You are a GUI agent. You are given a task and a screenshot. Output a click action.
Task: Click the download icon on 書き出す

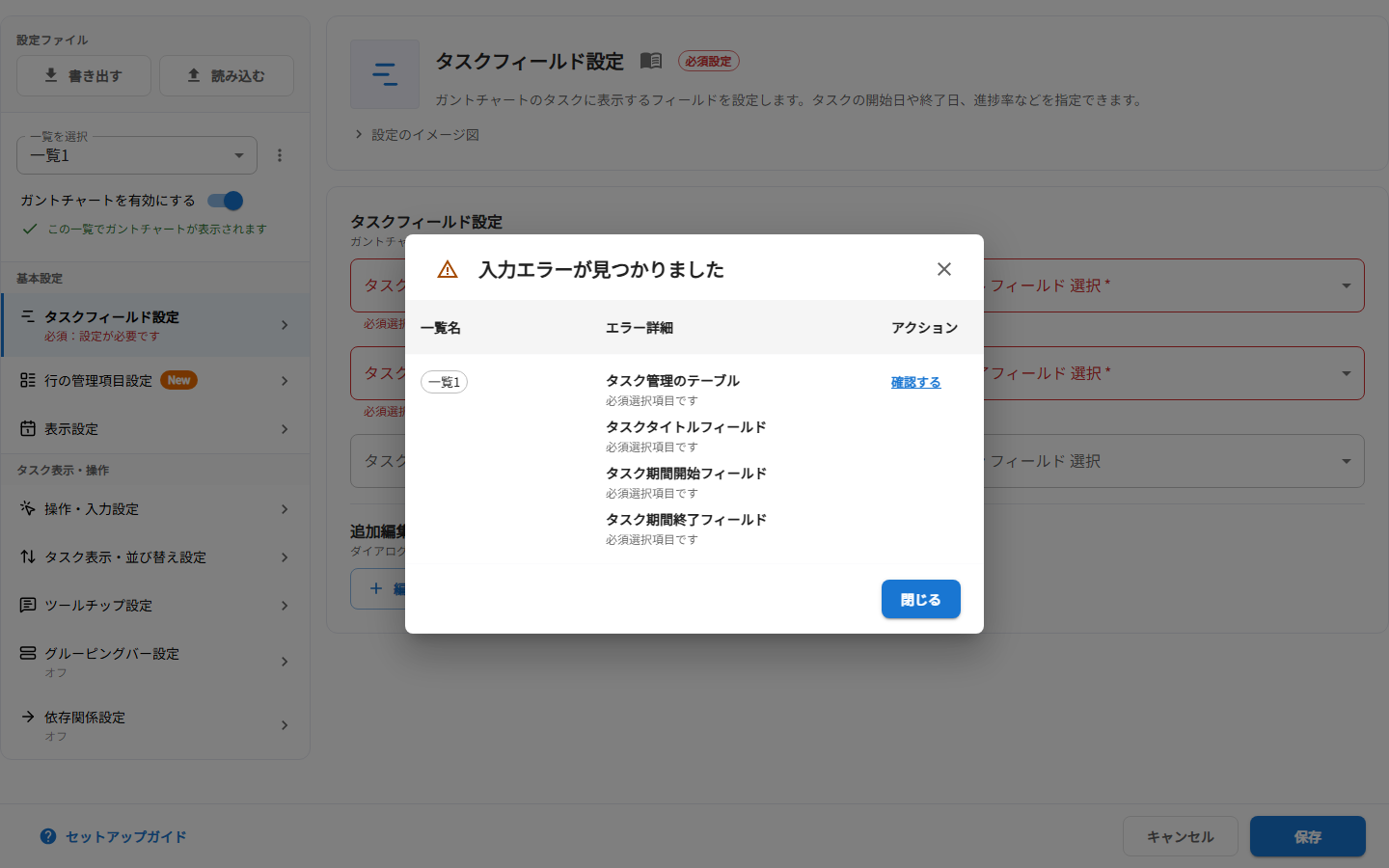coord(51,74)
